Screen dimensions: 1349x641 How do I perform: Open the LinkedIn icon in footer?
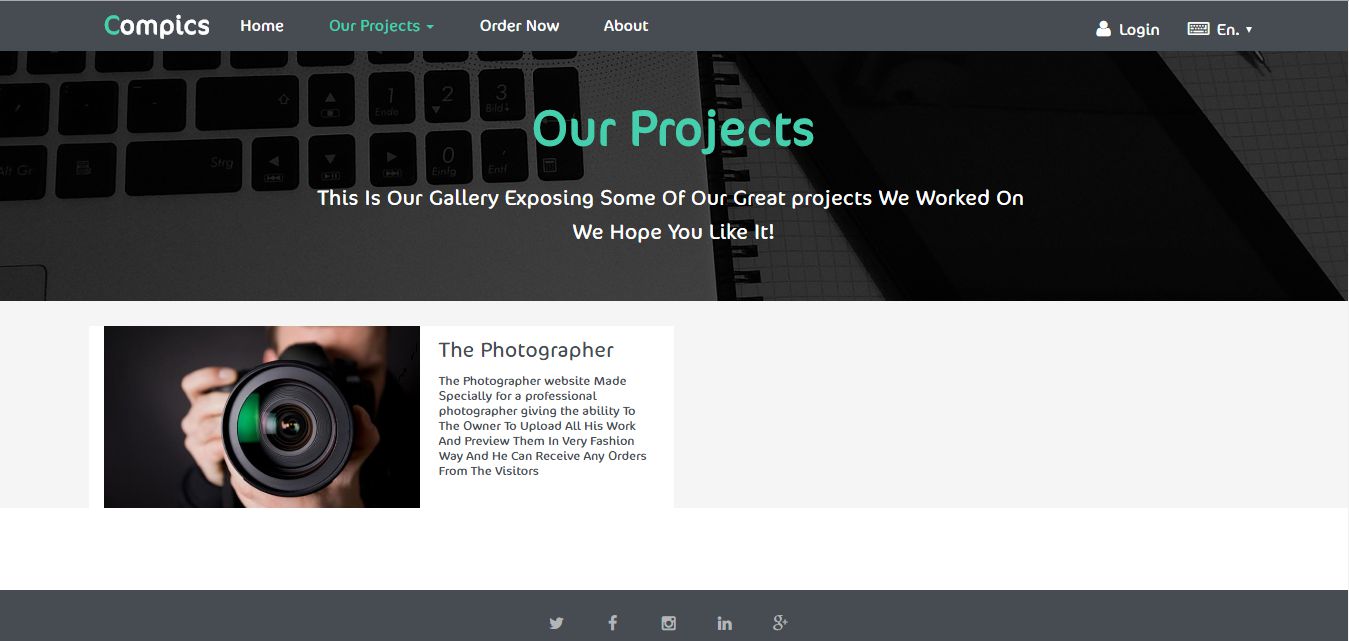(x=725, y=623)
